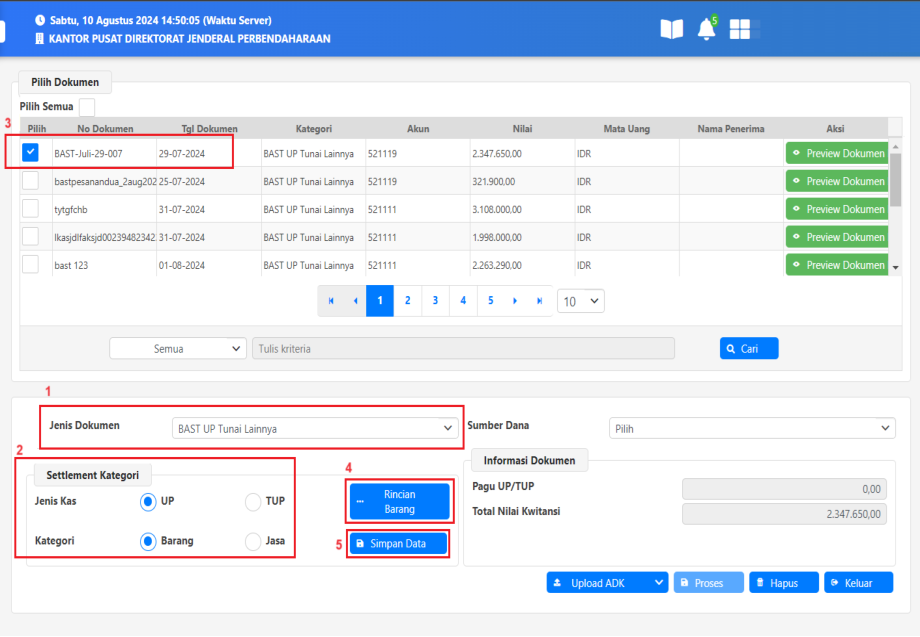Select the TUP radio button for Jenis Kas
This screenshot has width=920, height=637.
tap(252, 501)
